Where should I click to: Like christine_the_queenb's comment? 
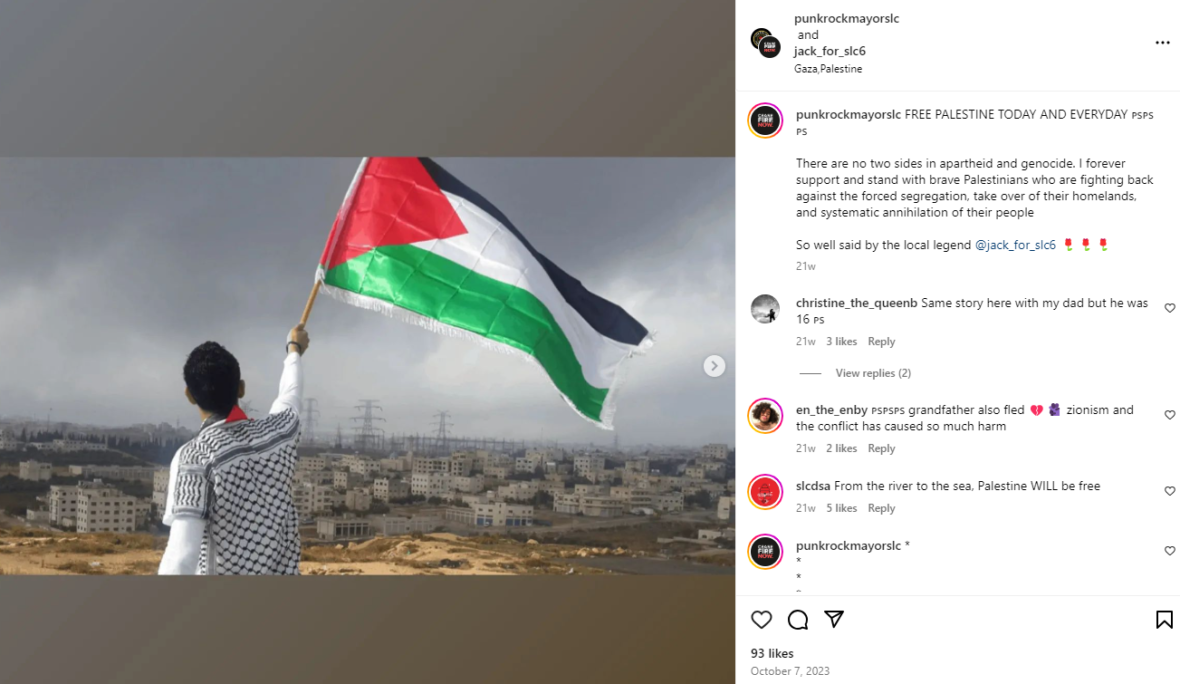tap(1169, 308)
